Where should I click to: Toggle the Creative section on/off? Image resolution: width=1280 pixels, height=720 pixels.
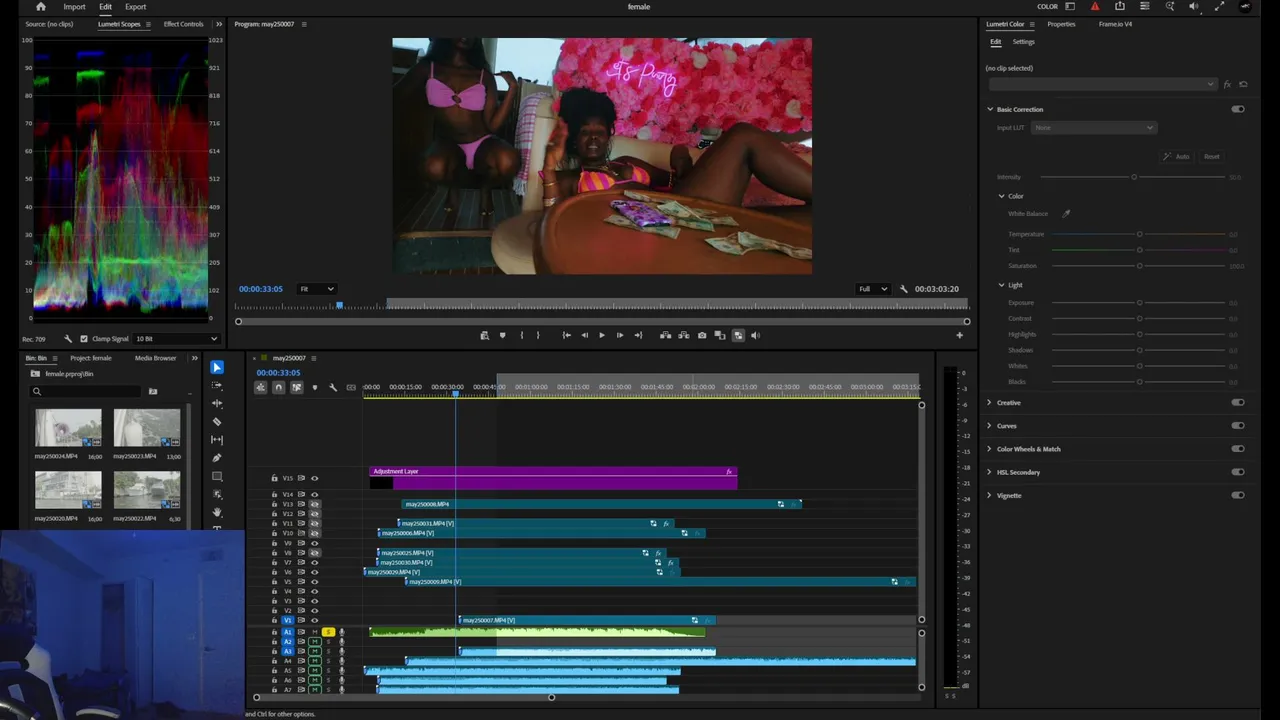[x=1238, y=403]
